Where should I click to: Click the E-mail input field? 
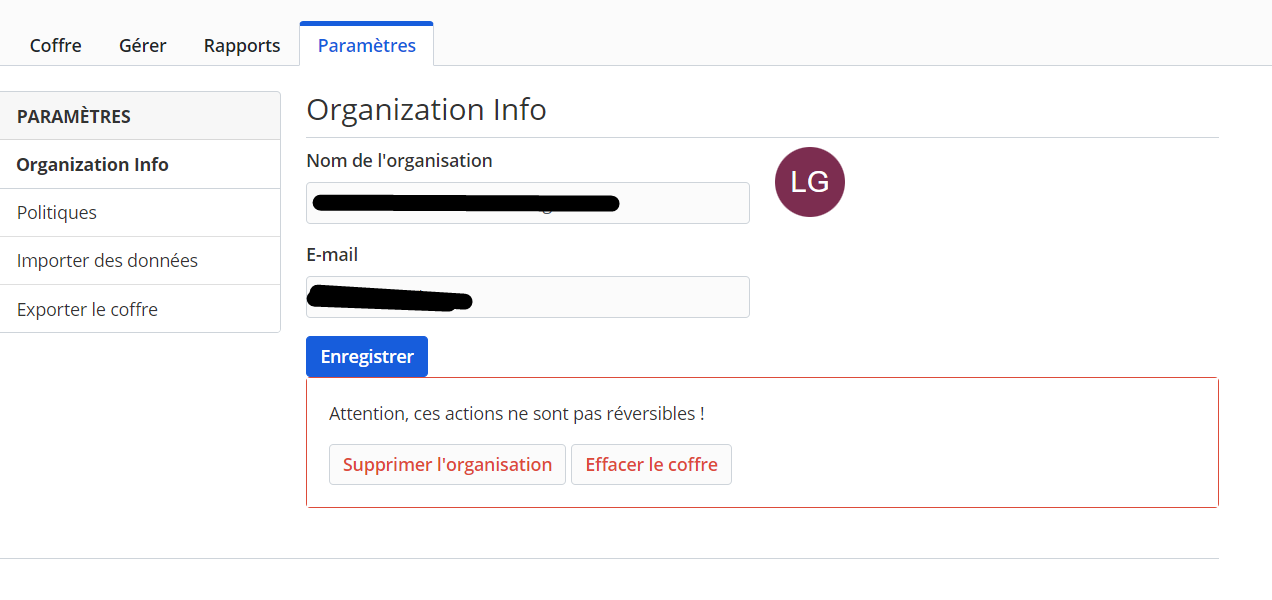pyautogui.click(x=527, y=297)
